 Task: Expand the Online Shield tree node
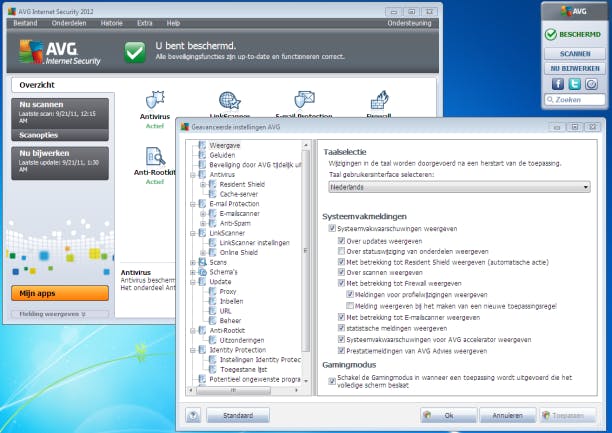pos(203,253)
